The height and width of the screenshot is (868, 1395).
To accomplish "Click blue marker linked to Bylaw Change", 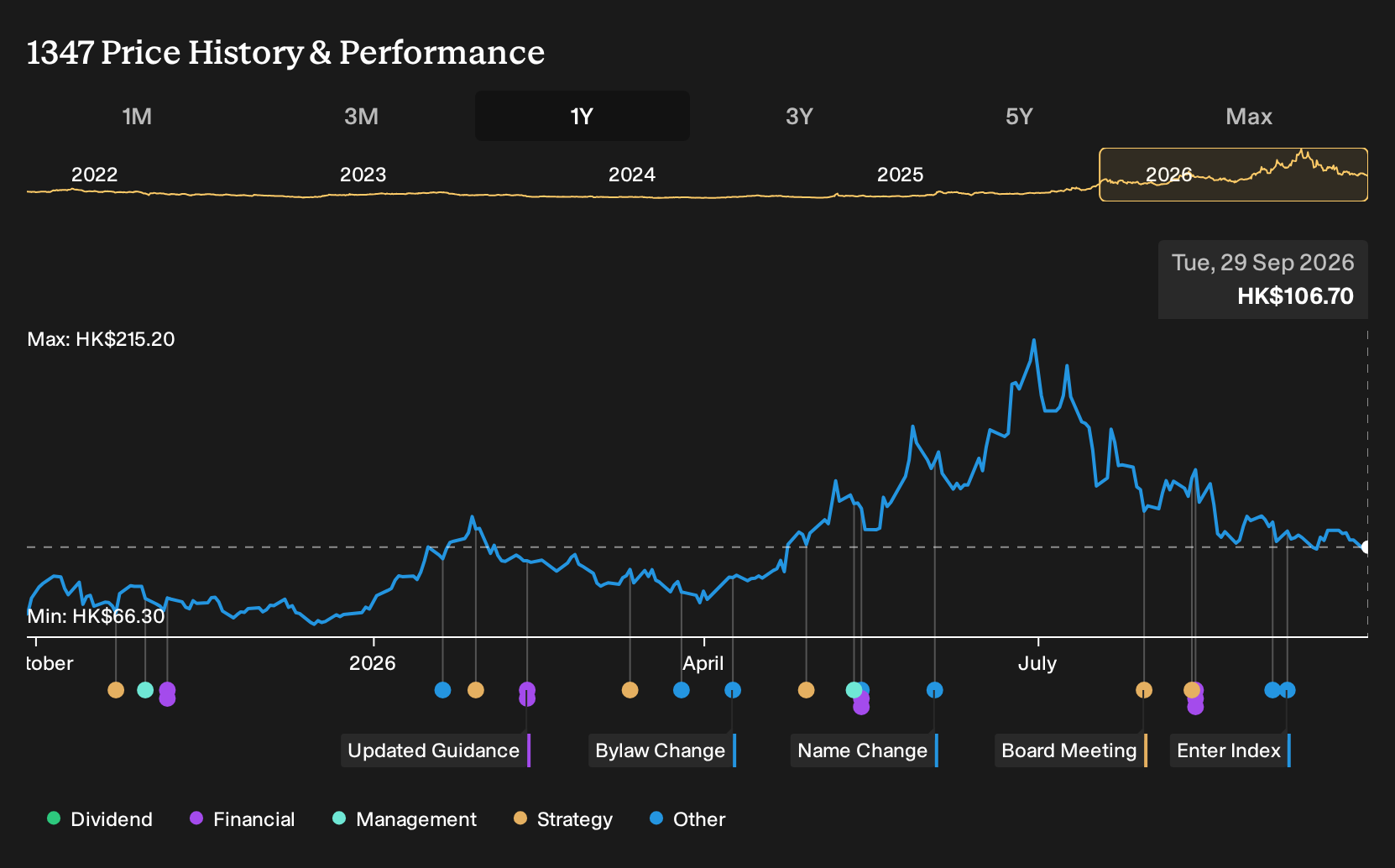I will 733,690.
